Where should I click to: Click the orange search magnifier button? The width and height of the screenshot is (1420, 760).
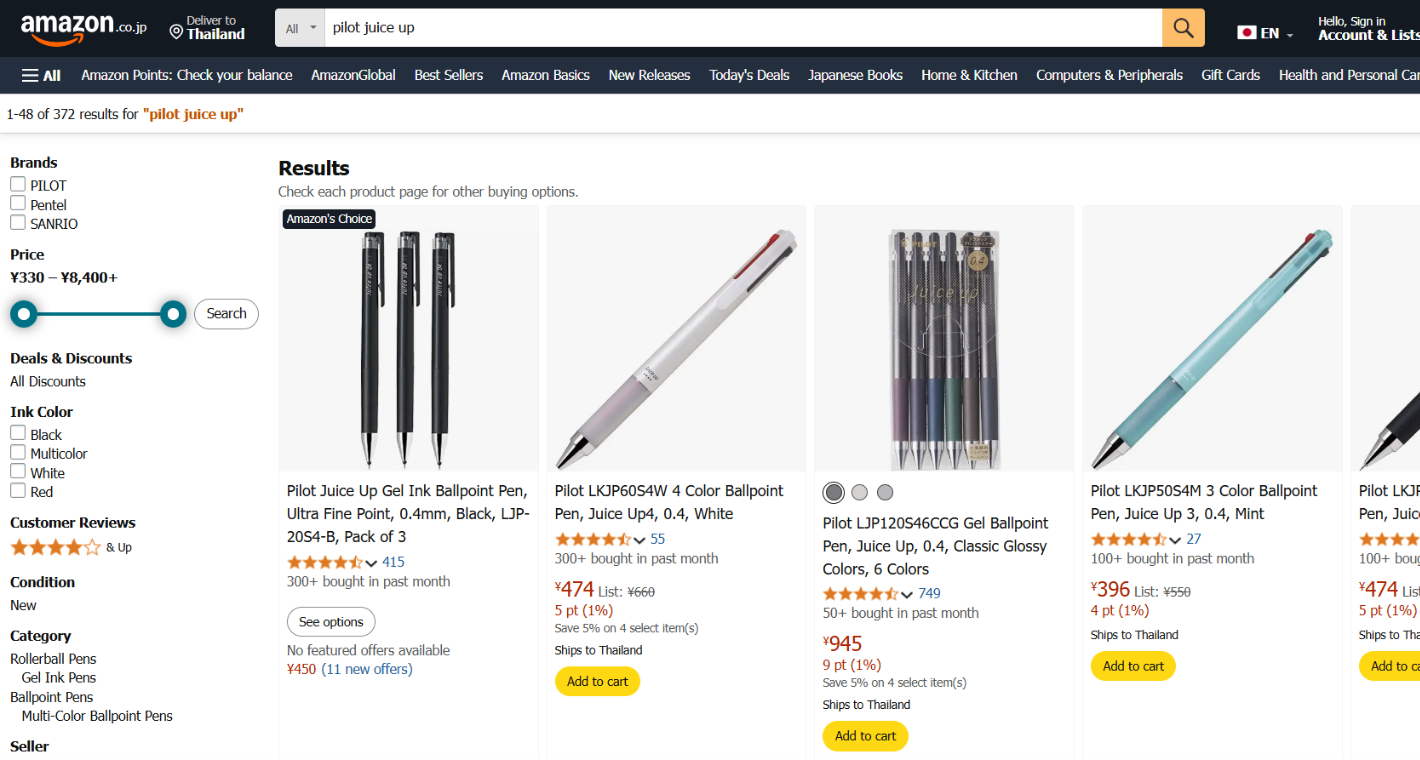coord(1183,28)
